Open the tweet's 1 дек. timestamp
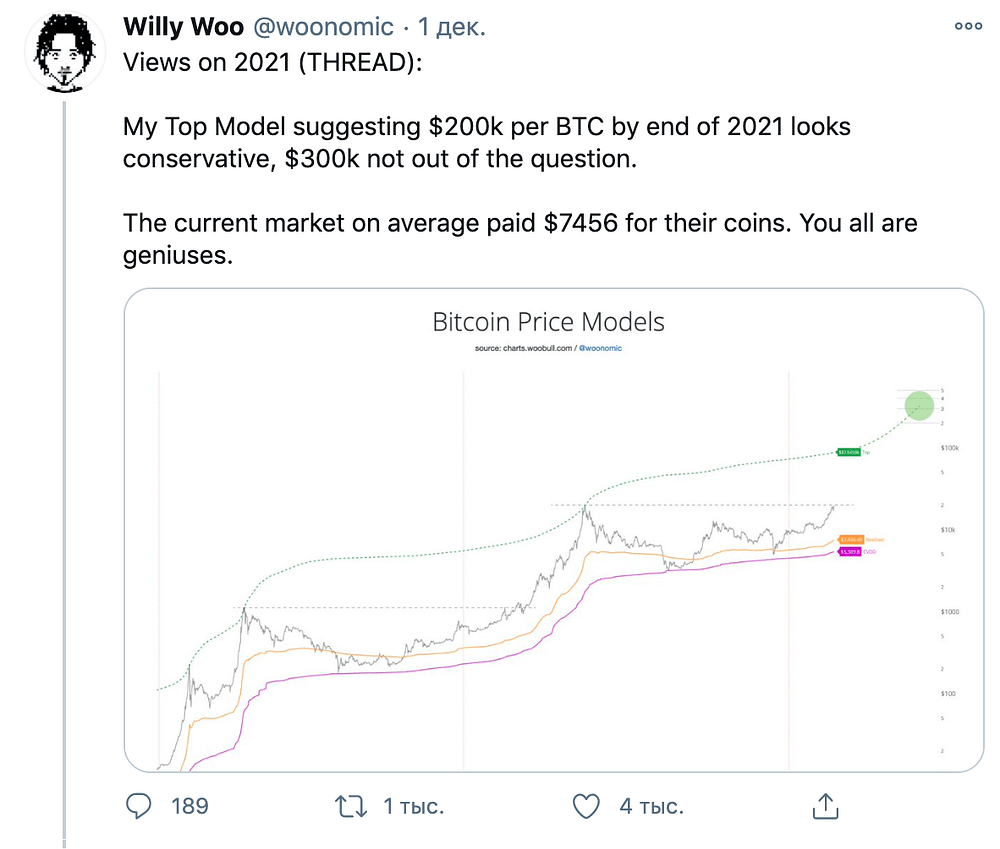This screenshot has width=1000, height=849. (452, 27)
